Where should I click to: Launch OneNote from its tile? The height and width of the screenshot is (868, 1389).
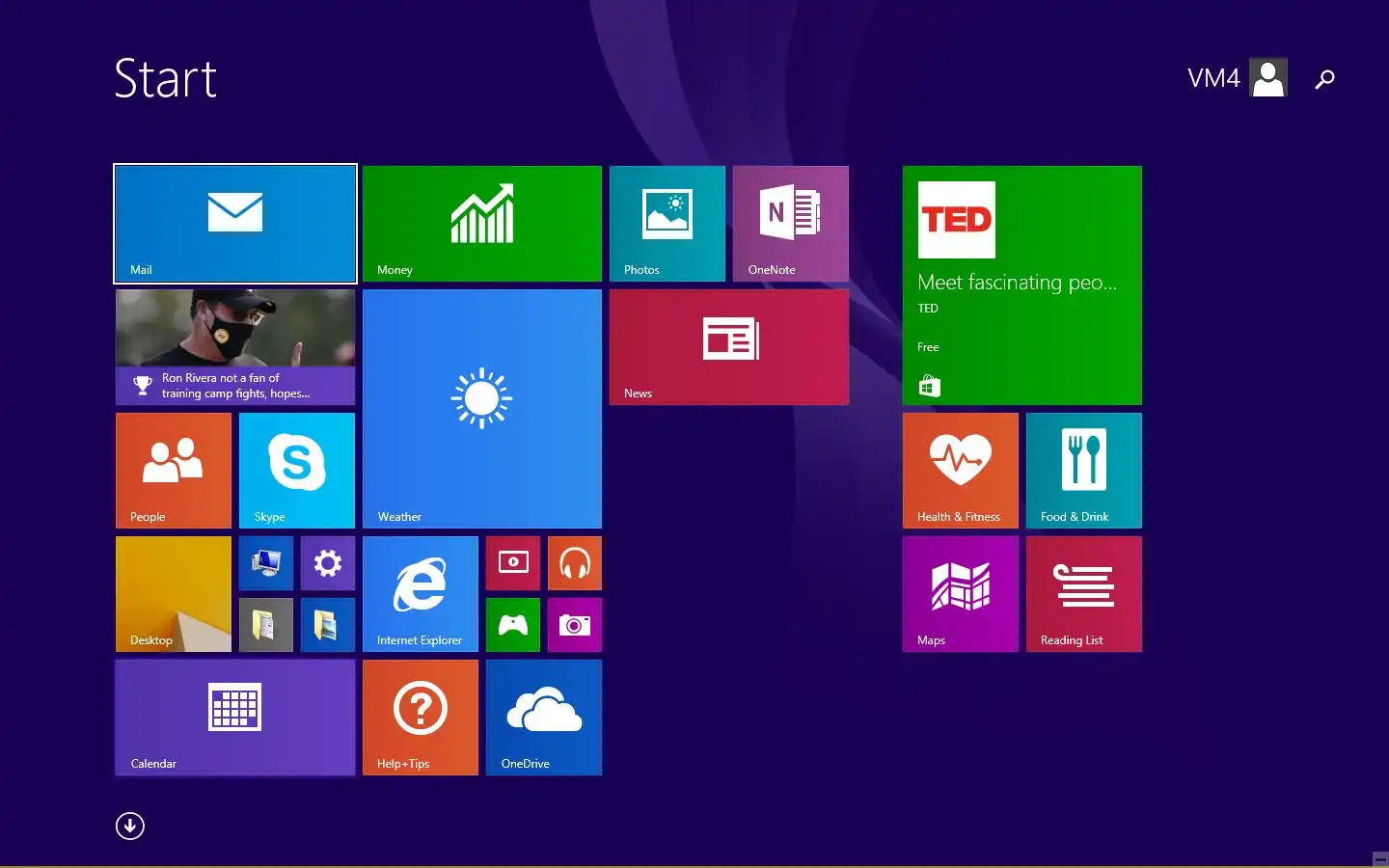click(791, 224)
